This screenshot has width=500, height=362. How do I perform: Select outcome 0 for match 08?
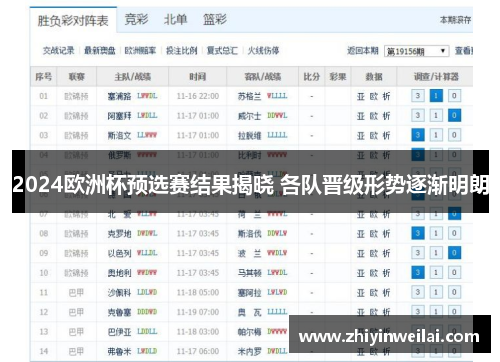coord(454,233)
